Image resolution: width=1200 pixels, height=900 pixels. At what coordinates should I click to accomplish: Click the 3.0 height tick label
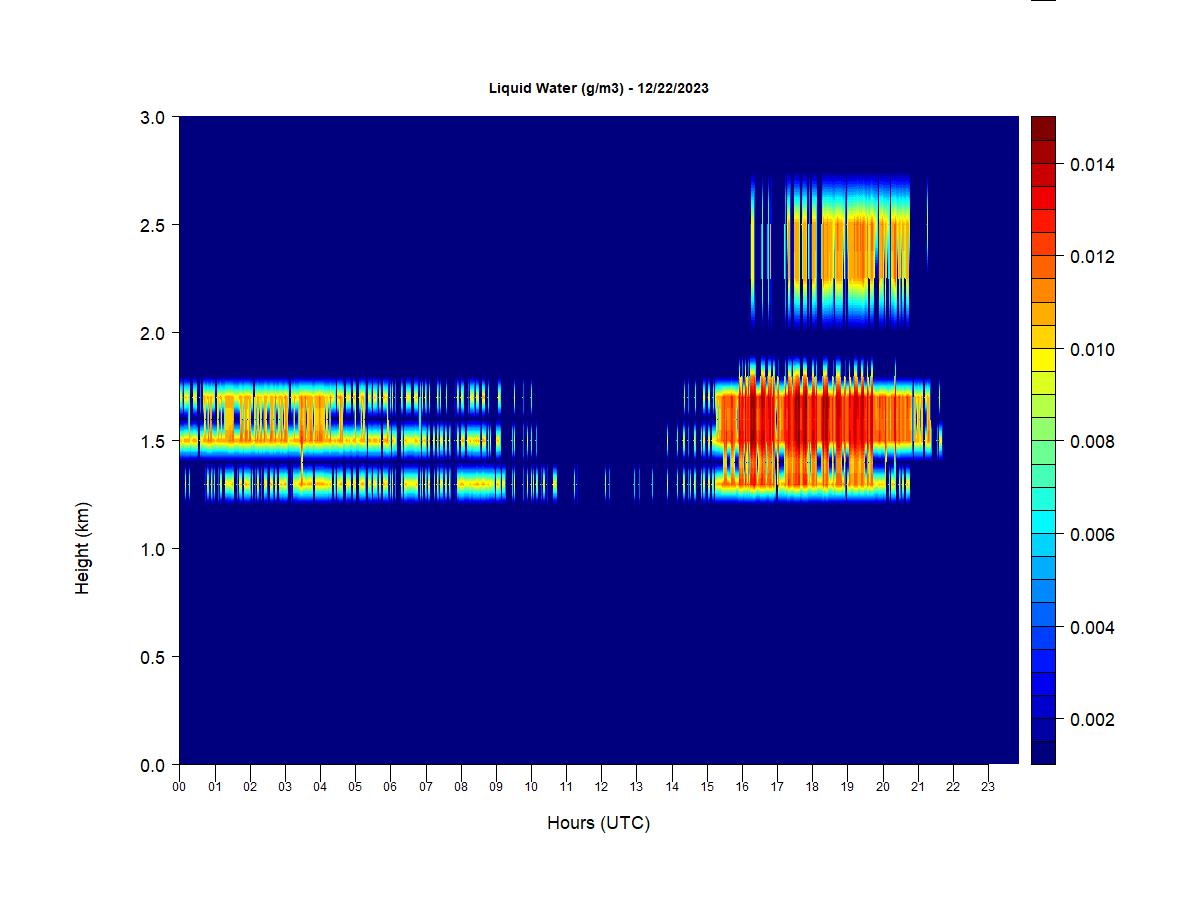tap(151, 117)
